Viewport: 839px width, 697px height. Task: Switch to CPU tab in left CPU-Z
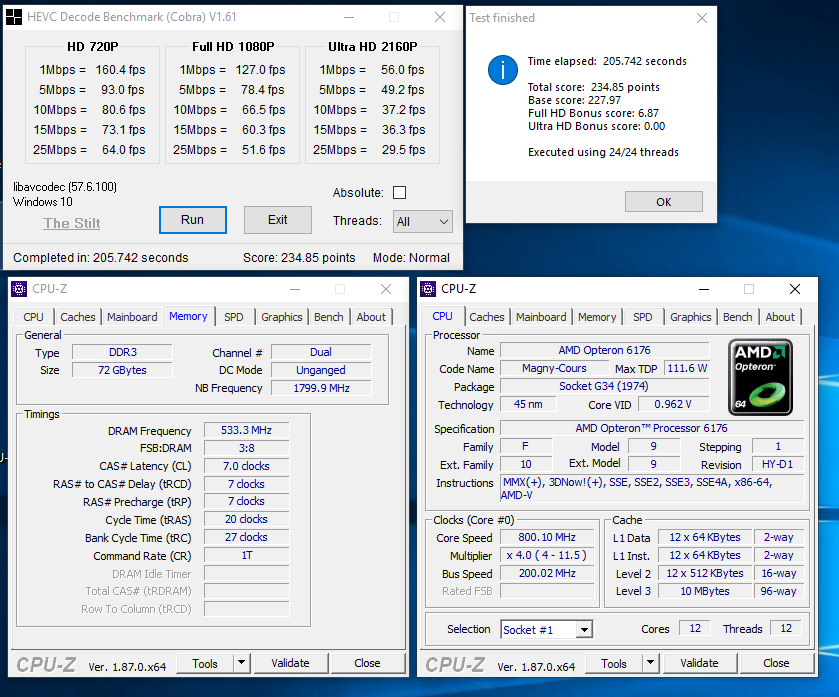(x=33, y=317)
